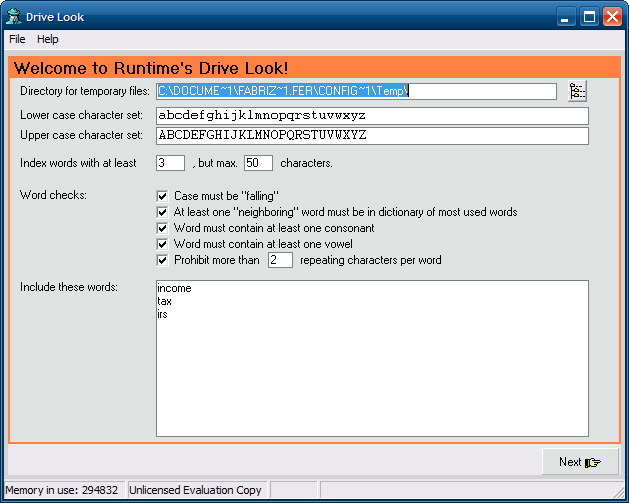Select the minimum characters field showing 3
The image size is (629, 503).
(x=170, y=163)
